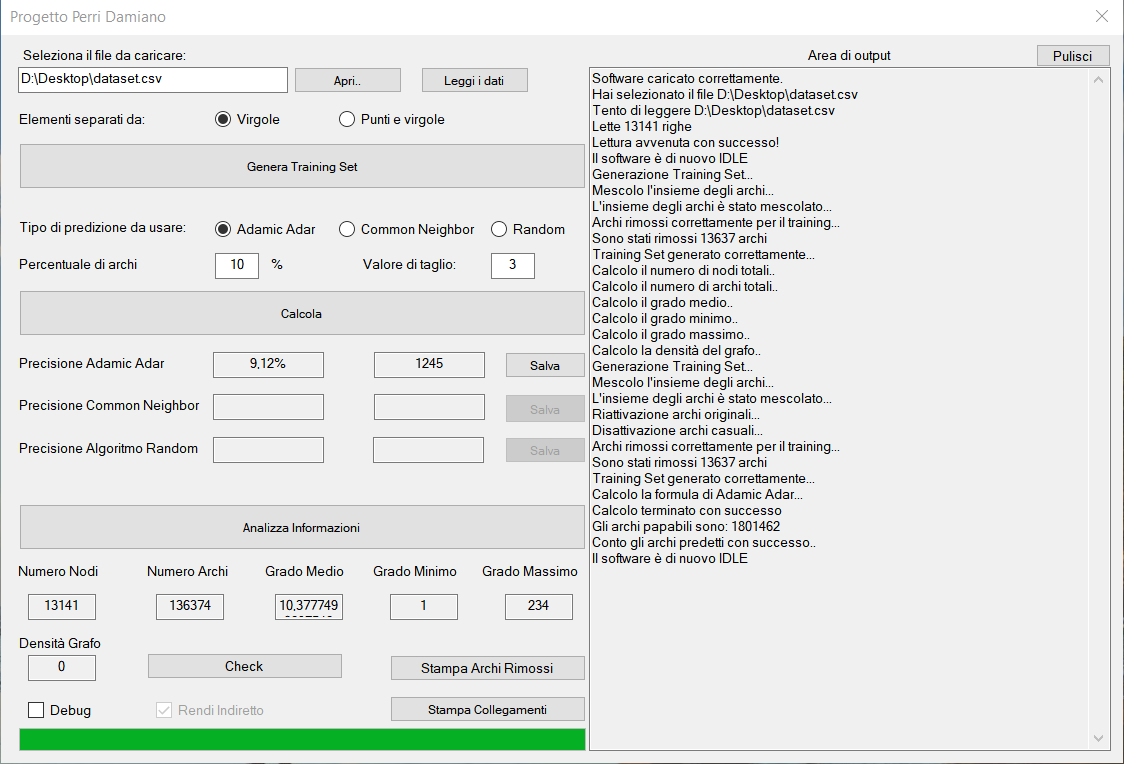Click the Analizza Informazioni button
This screenshot has height=764, width=1124.
click(302, 527)
